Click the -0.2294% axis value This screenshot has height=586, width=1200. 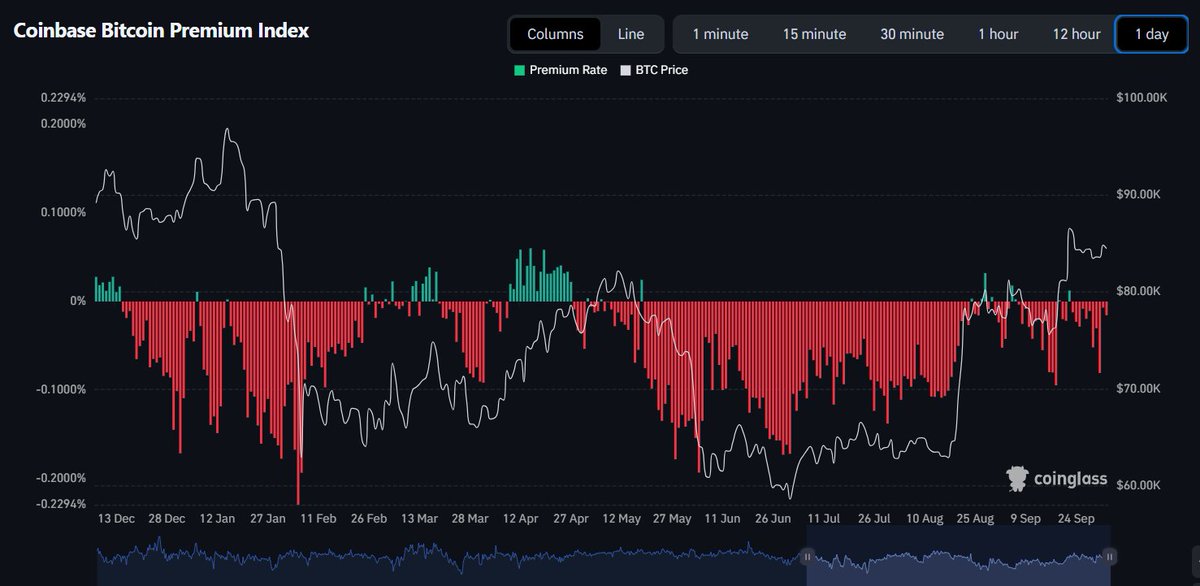tap(62, 504)
